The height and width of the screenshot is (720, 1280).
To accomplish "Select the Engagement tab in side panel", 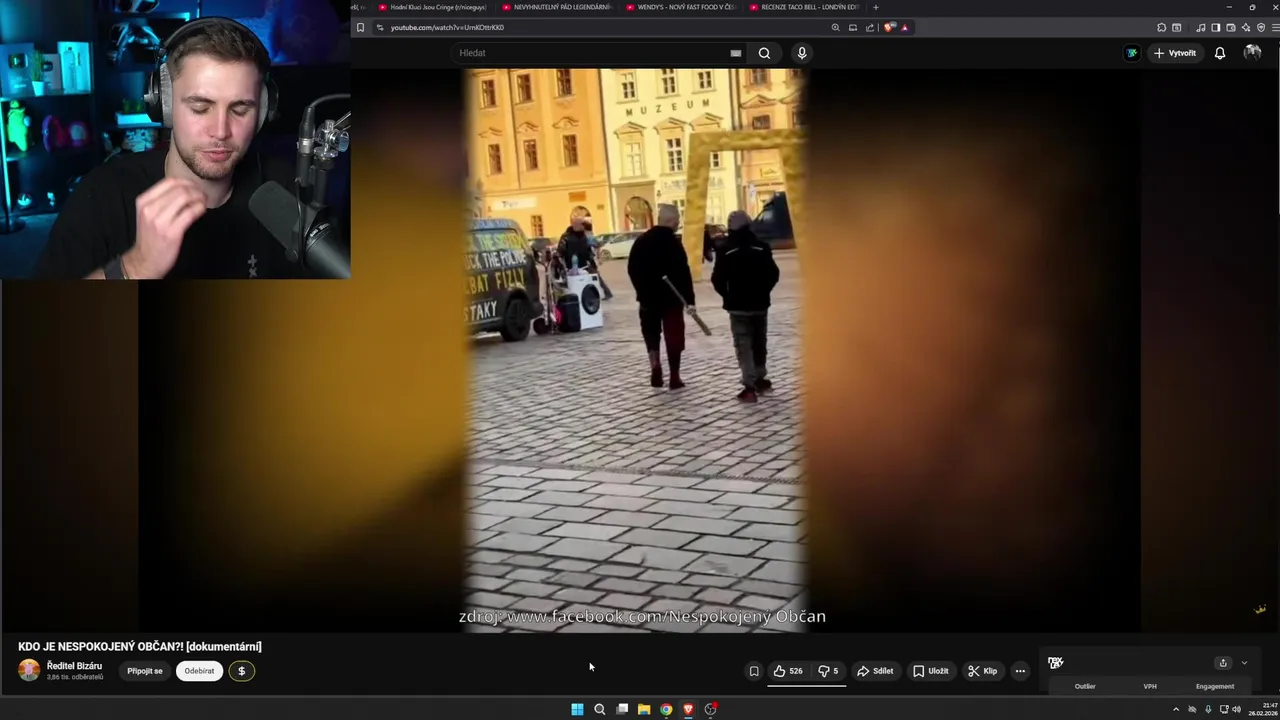I will 1215,687.
